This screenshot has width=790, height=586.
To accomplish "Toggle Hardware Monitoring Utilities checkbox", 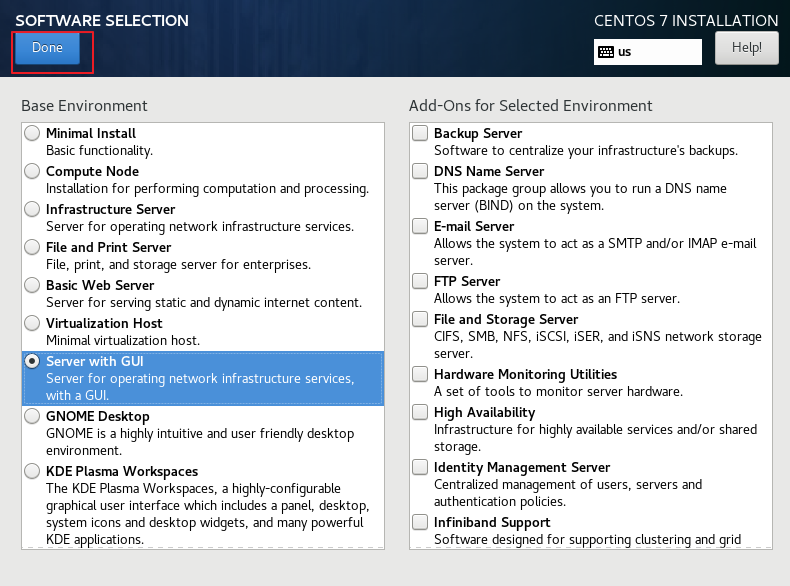I will [420, 374].
